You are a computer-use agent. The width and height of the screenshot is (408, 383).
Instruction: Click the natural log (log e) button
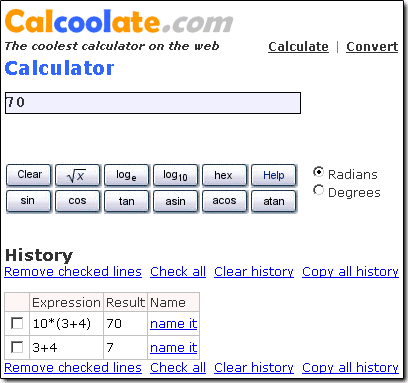[126, 175]
